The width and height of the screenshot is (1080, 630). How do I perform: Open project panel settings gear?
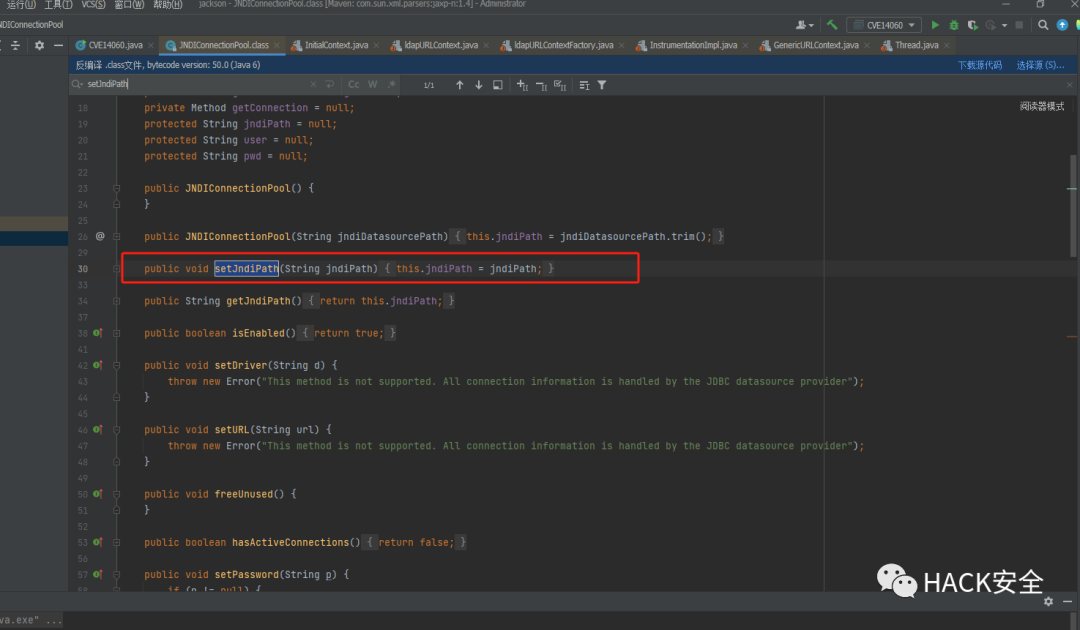pyautogui.click(x=39, y=45)
